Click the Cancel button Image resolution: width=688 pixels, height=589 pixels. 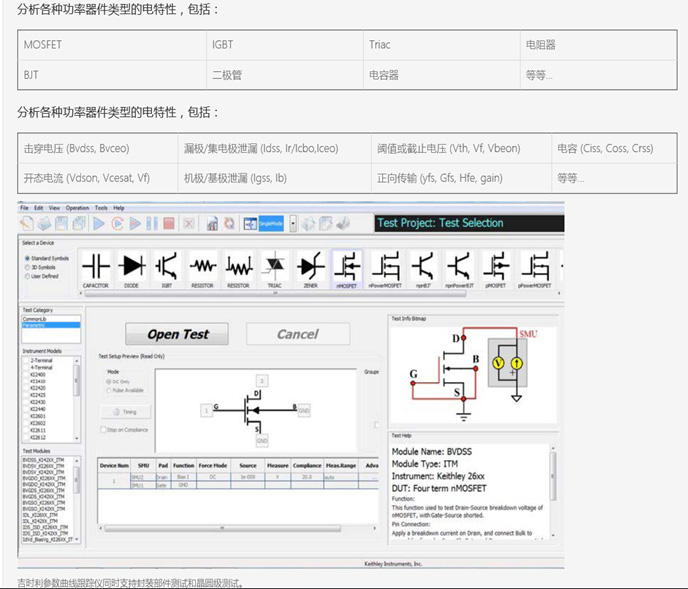click(x=297, y=334)
